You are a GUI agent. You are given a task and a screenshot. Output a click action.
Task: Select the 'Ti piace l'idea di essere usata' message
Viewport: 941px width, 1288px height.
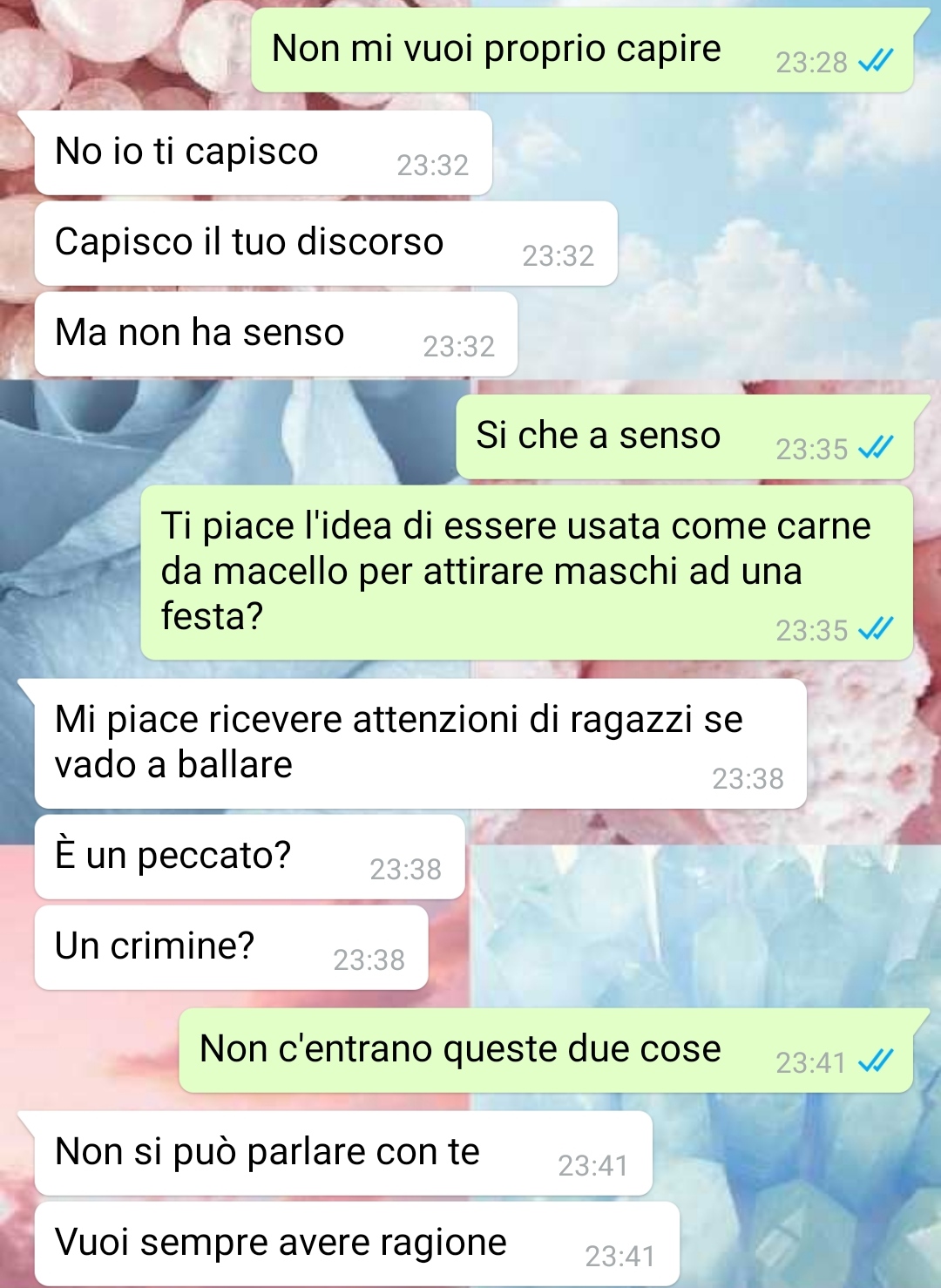527,573
